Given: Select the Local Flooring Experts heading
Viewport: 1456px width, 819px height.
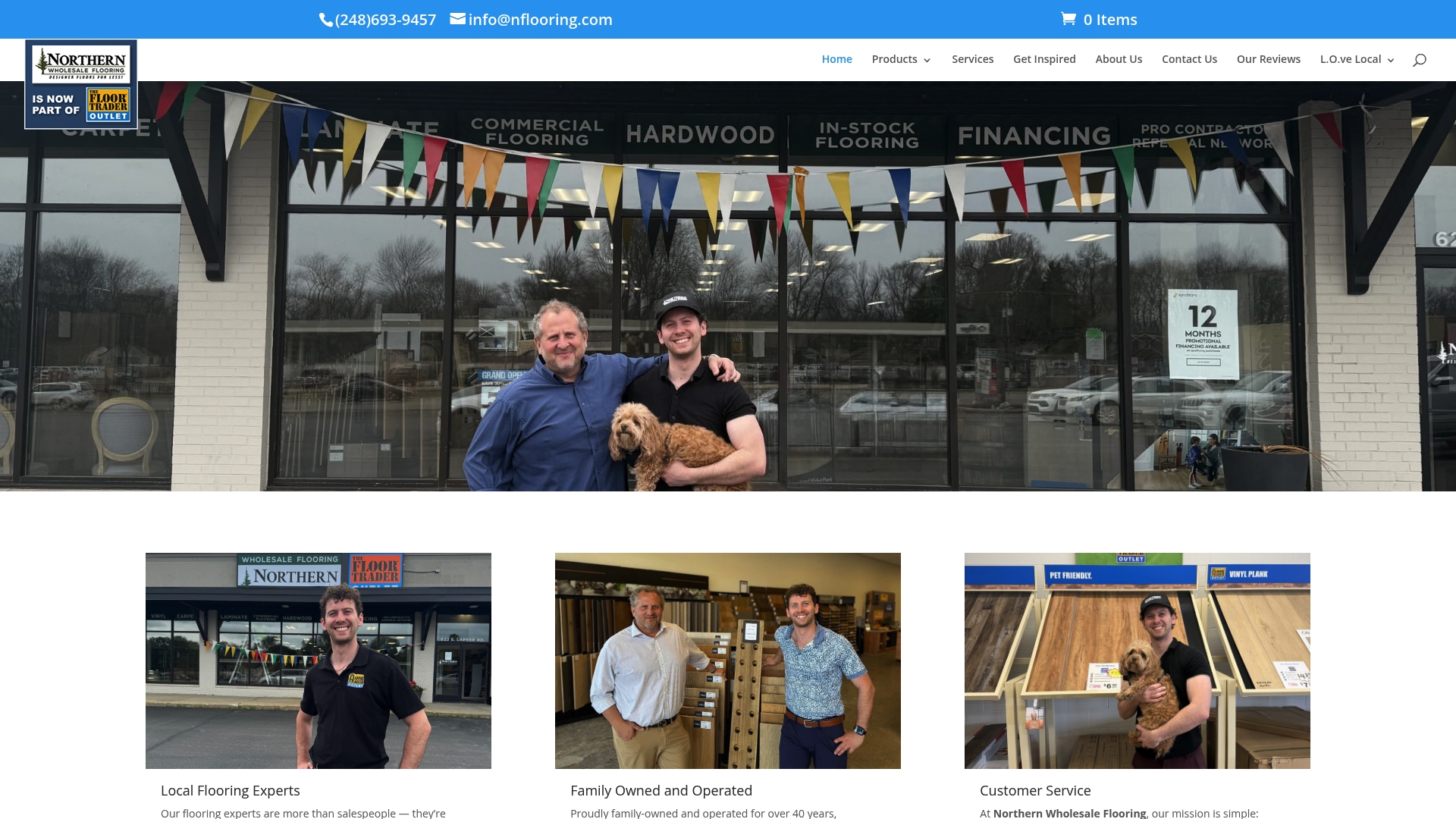Looking at the screenshot, I should coord(231,790).
